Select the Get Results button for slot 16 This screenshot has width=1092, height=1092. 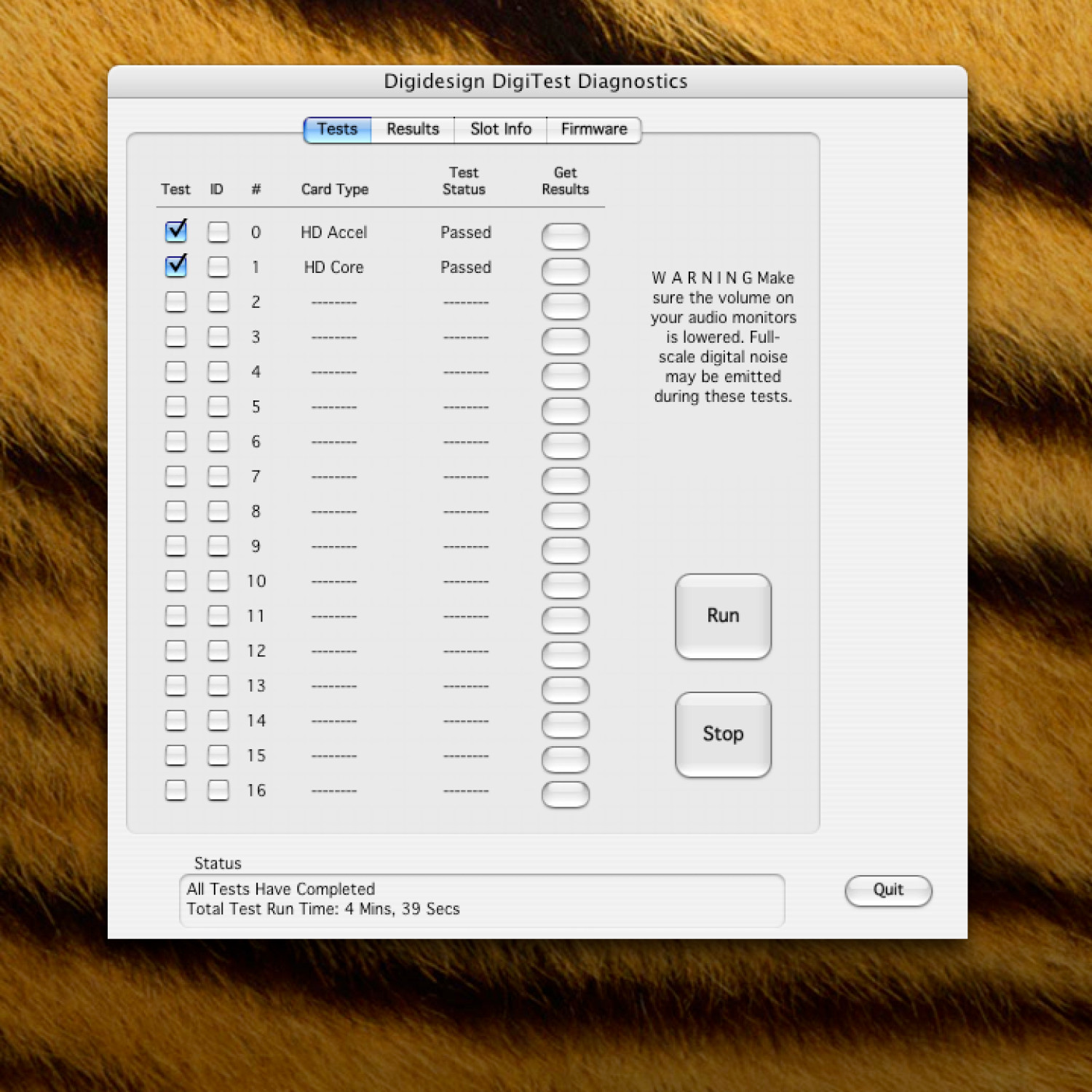(566, 795)
